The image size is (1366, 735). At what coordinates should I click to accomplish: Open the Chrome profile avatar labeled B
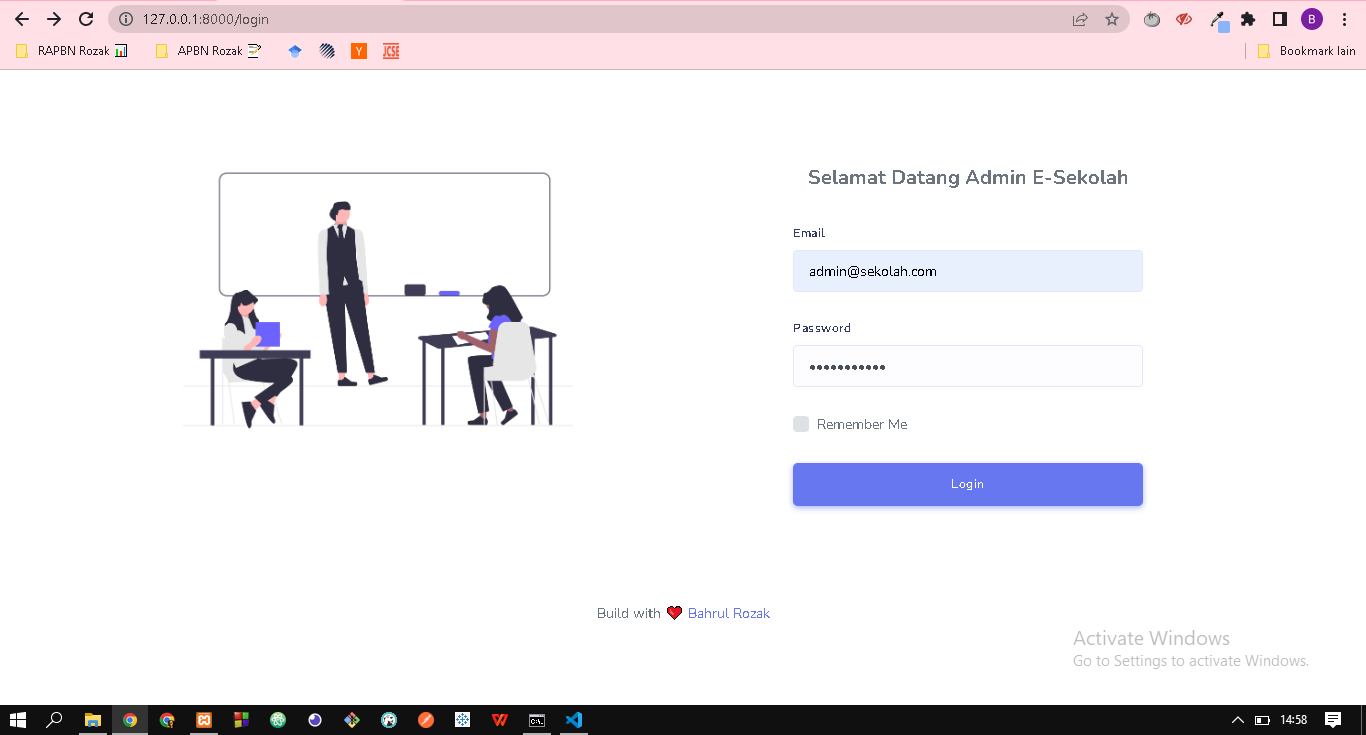pyautogui.click(x=1310, y=18)
